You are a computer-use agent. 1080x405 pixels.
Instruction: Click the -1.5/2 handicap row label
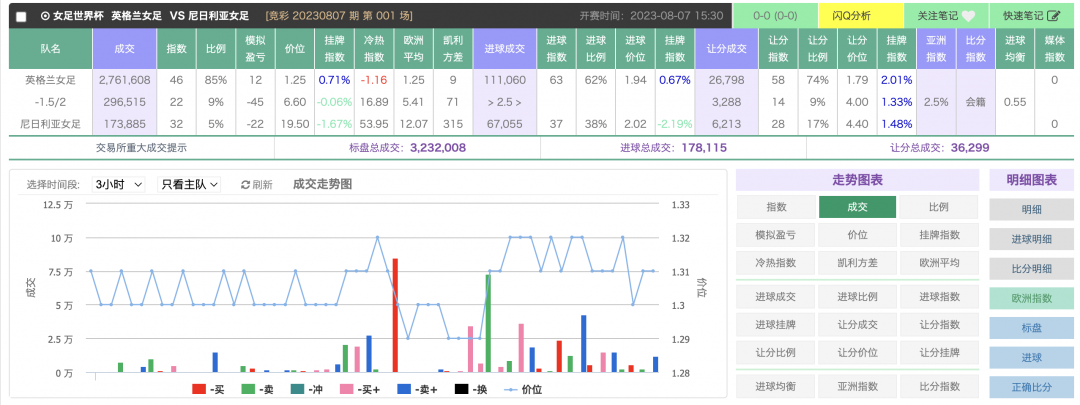coord(51,102)
